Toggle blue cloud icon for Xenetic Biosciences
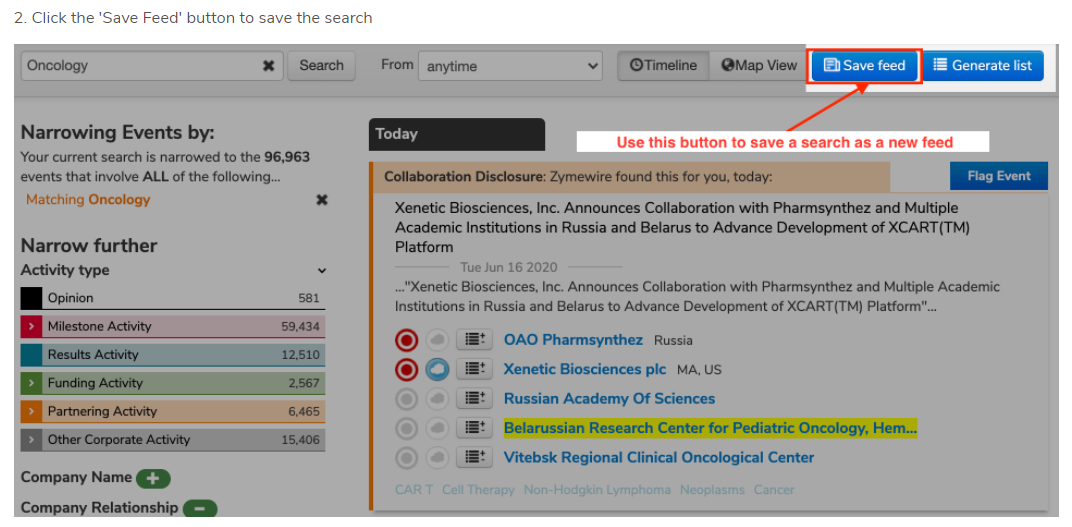Screen dimensions: 1072x527 coord(437,370)
